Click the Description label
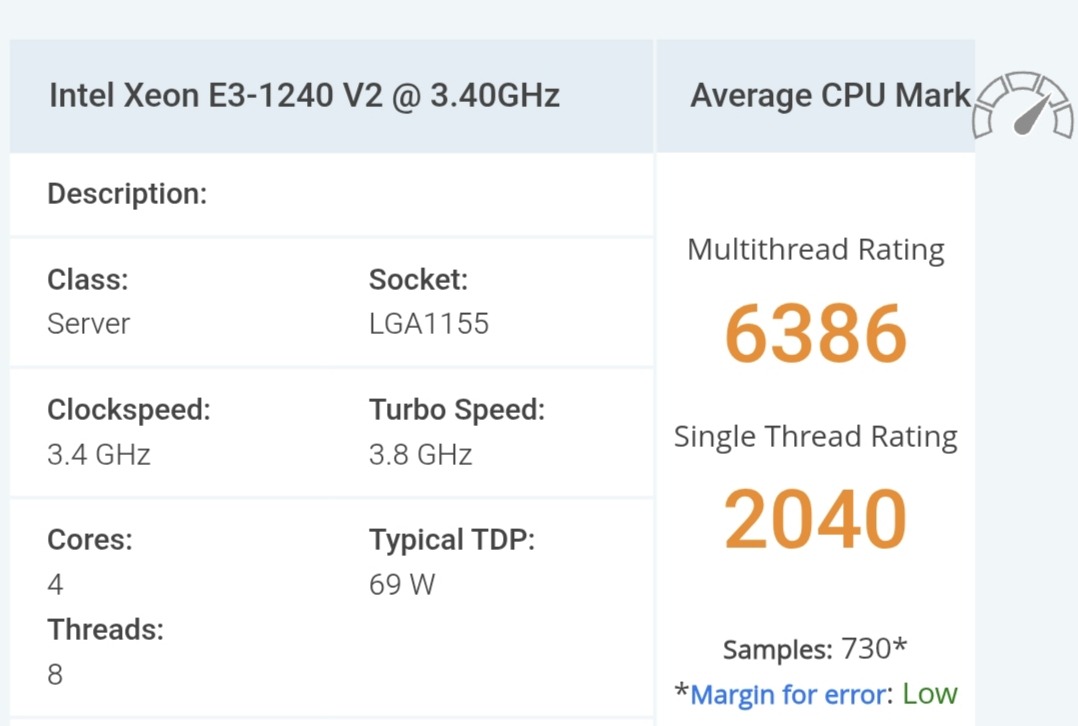 [127, 194]
